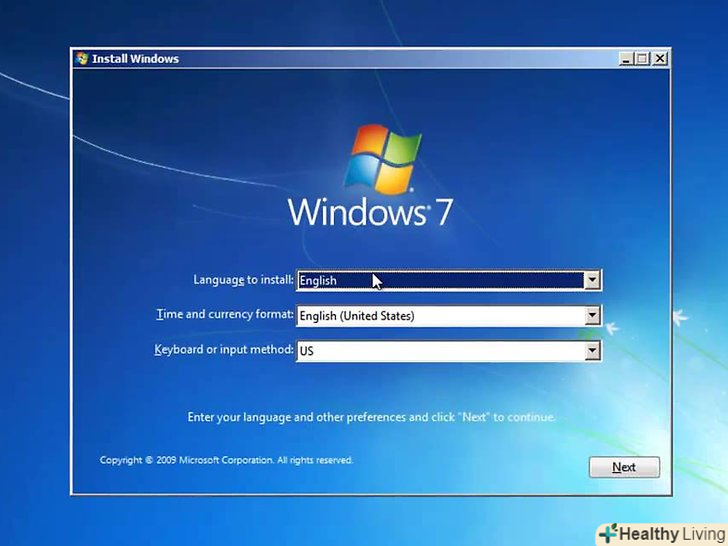Open the Language to install dropdown arrow

pos(592,280)
